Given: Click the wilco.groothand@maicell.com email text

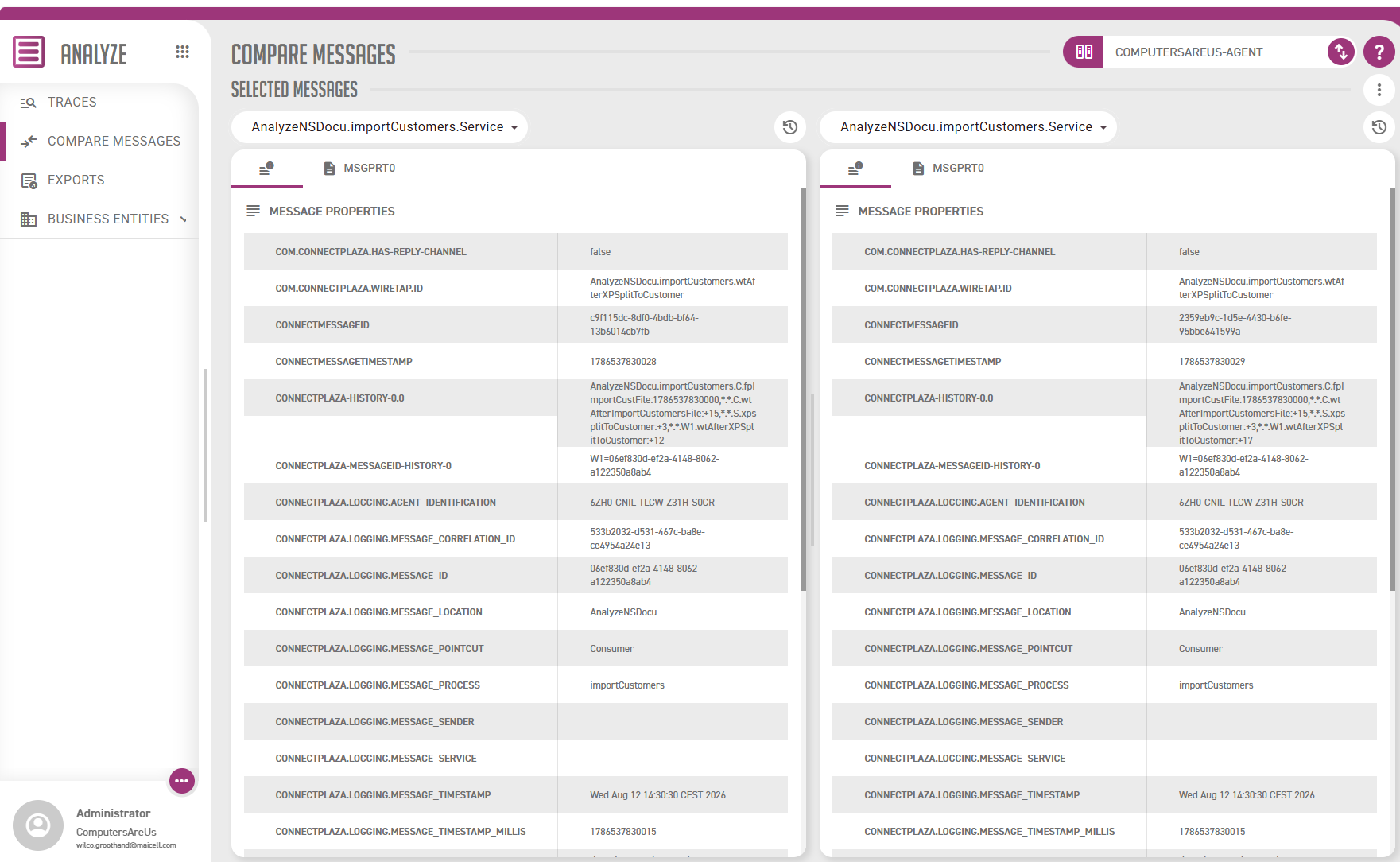Looking at the screenshot, I should click(126, 845).
